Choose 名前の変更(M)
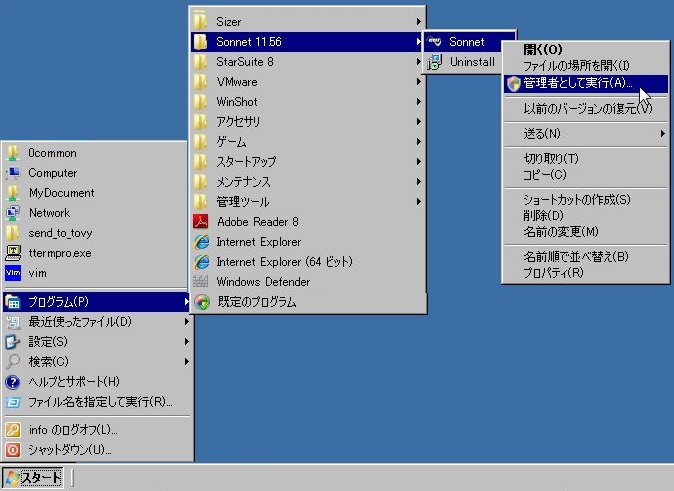The width and height of the screenshot is (674, 491). tap(585, 232)
